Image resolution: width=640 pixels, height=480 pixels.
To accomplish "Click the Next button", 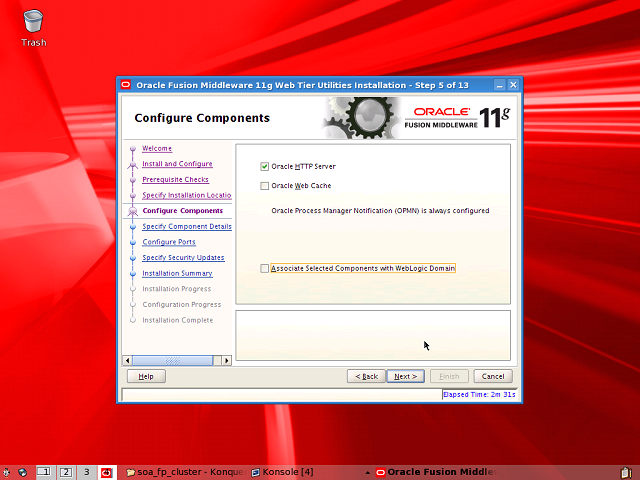I will pyautogui.click(x=405, y=376).
